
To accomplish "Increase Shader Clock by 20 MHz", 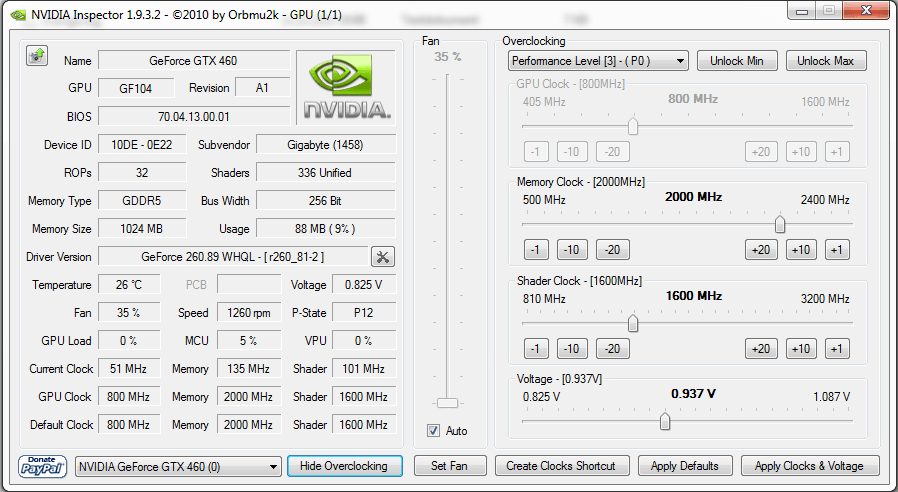I will [x=761, y=349].
